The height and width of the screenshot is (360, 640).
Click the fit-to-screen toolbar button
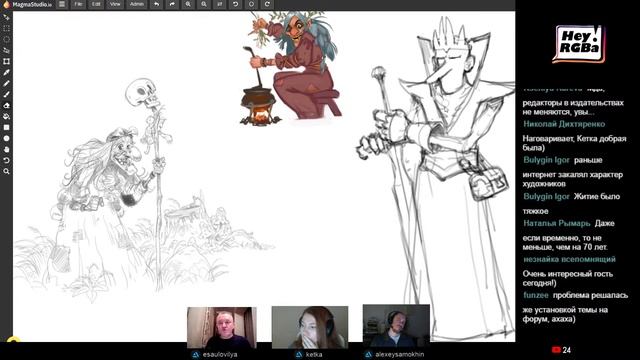coord(220,4)
